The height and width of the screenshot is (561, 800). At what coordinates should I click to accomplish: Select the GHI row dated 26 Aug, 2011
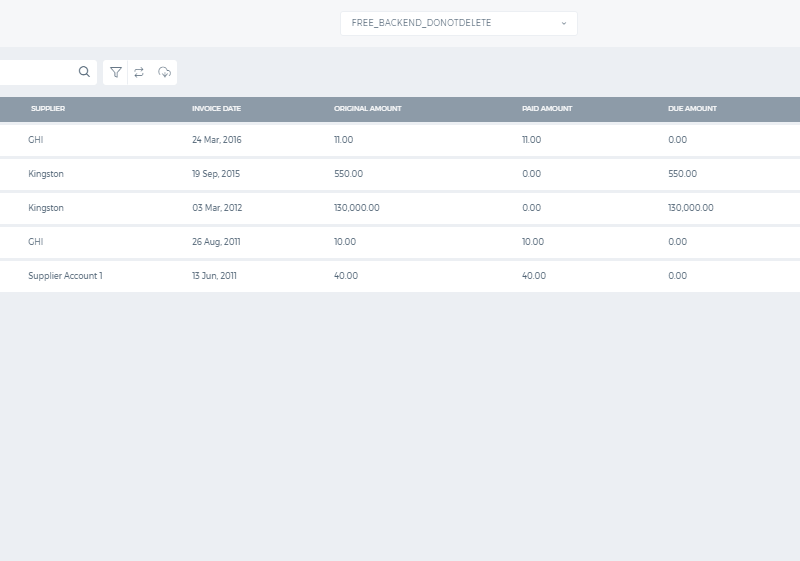point(400,242)
